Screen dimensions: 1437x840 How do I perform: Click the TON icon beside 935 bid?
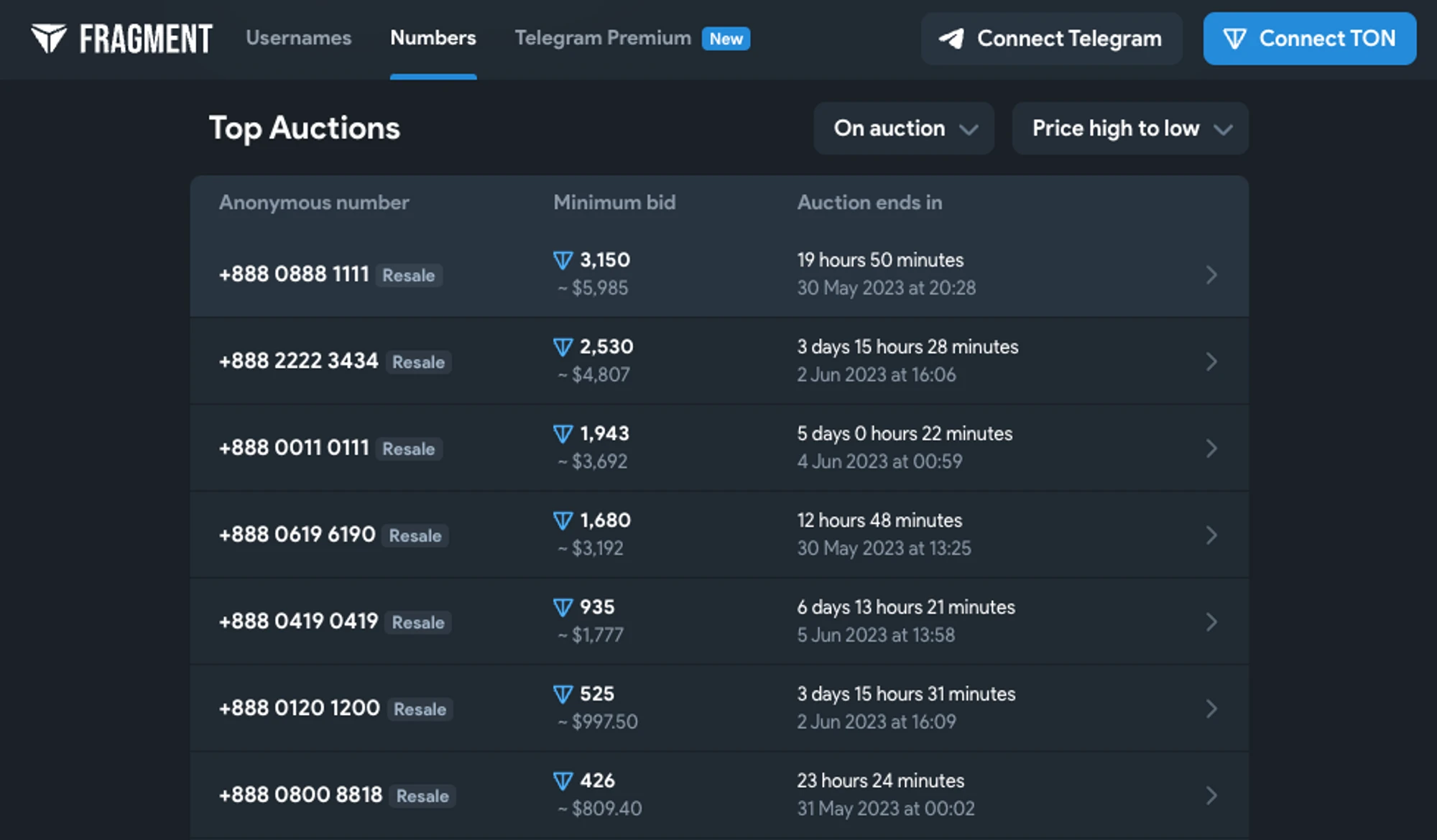(563, 608)
